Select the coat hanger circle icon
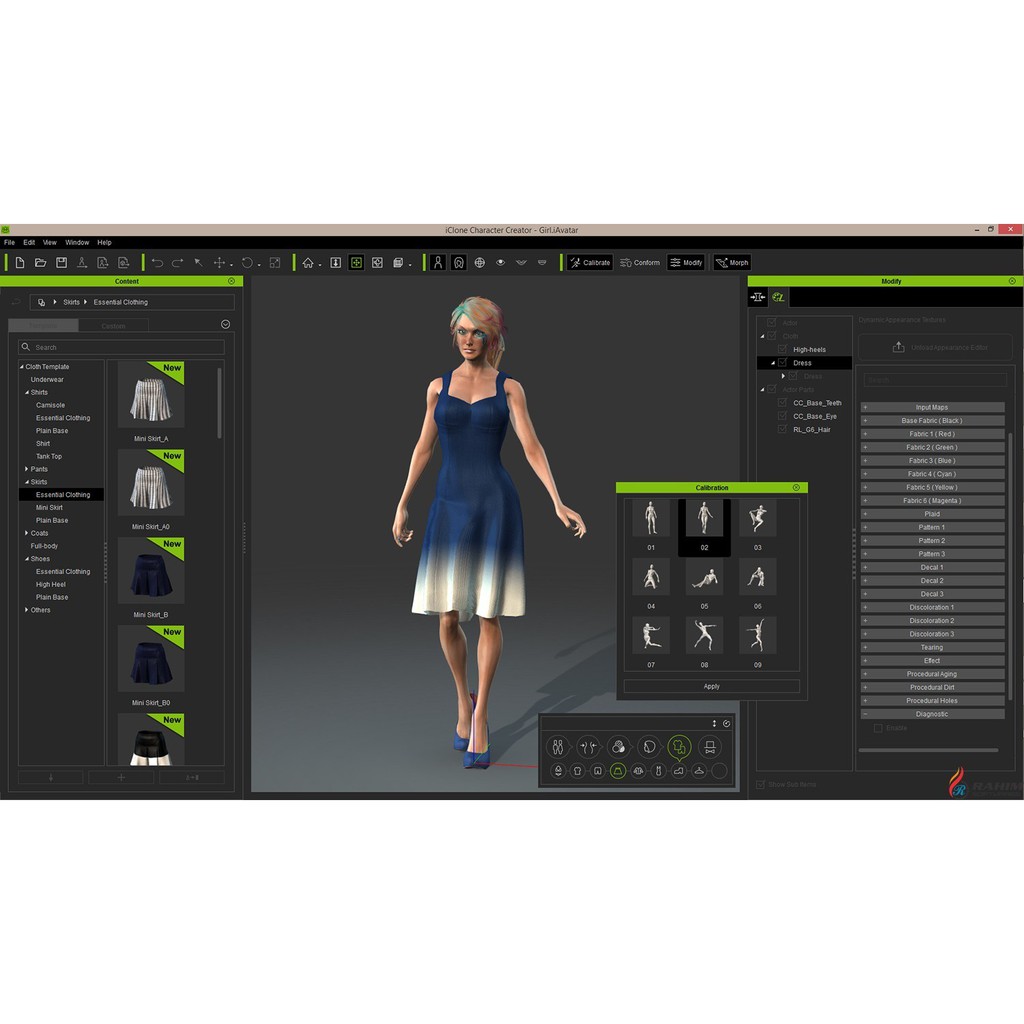This screenshot has width=1024, height=1024. [x=699, y=771]
